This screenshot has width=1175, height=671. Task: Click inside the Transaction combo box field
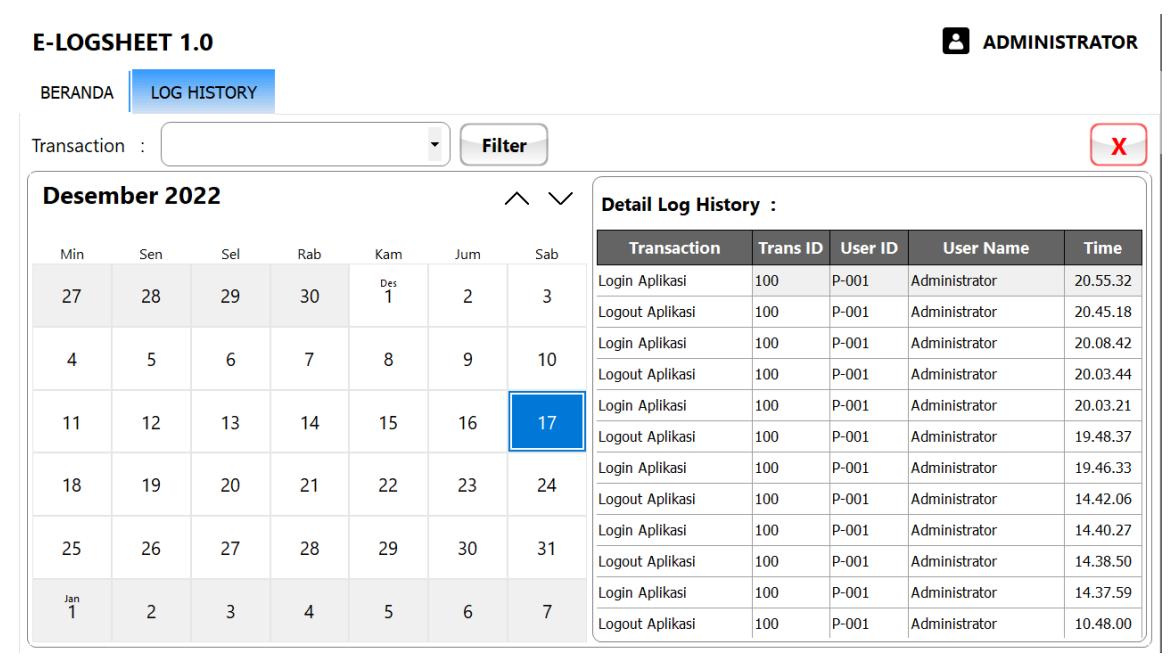coord(305,144)
